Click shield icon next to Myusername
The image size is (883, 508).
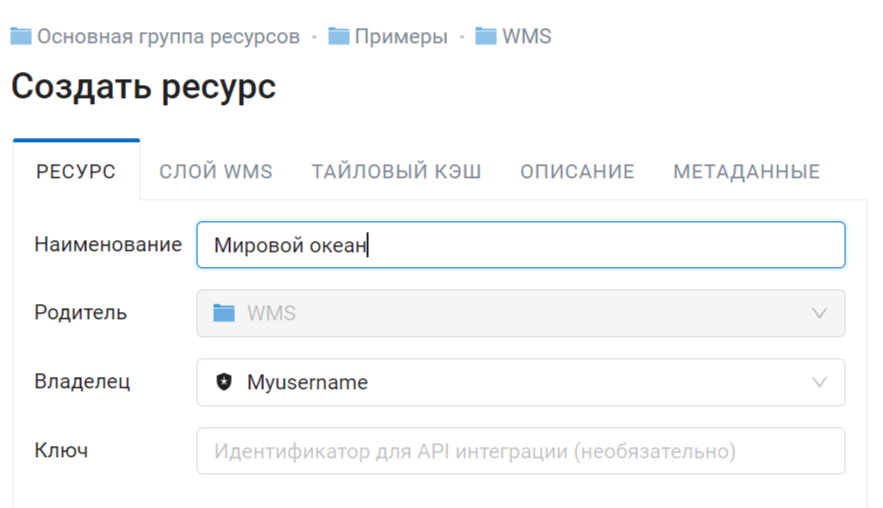click(x=224, y=382)
